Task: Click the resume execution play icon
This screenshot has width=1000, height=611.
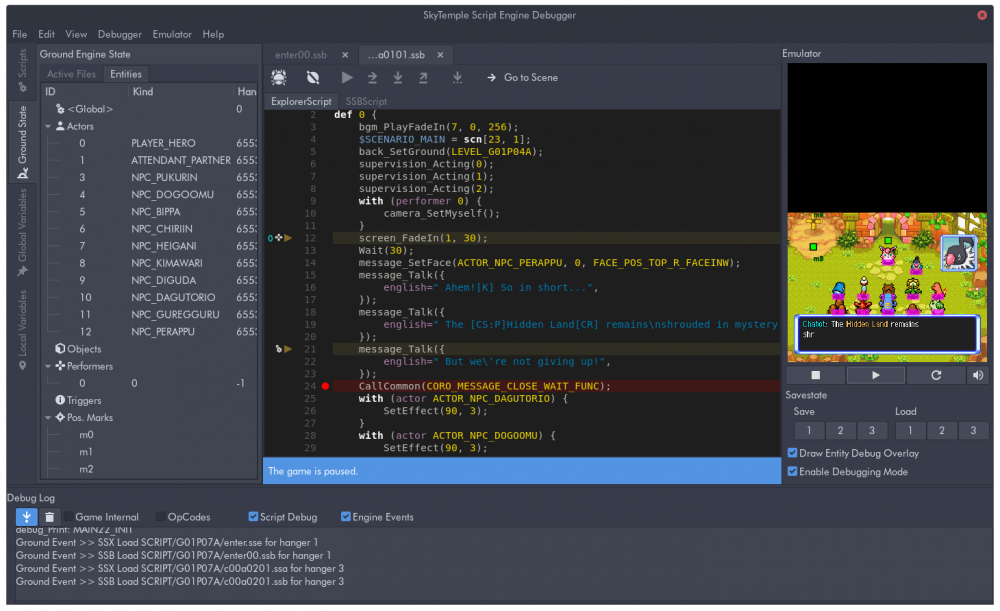Action: click(345, 77)
